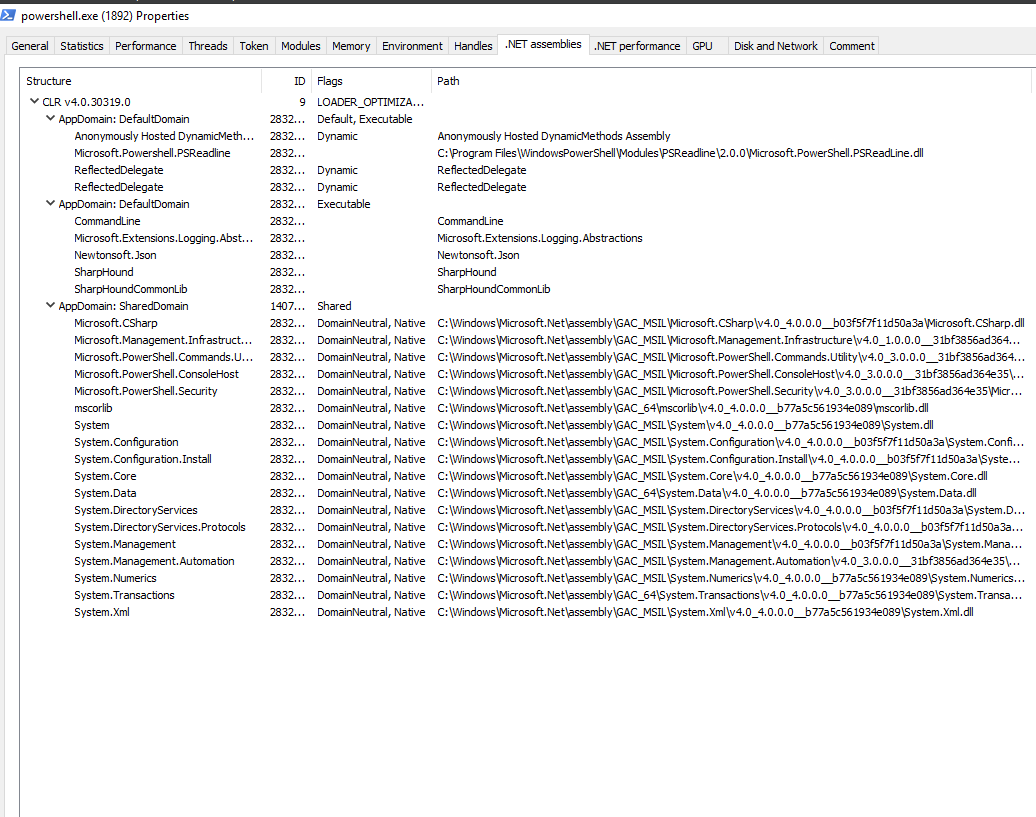This screenshot has height=817, width=1036.
Task: Select the System.Xml assembly row
Action: 101,611
